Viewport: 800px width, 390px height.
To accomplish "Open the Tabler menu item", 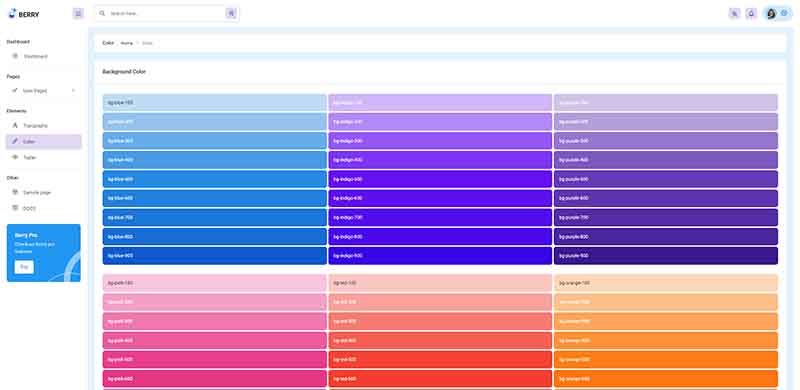I will (44, 157).
